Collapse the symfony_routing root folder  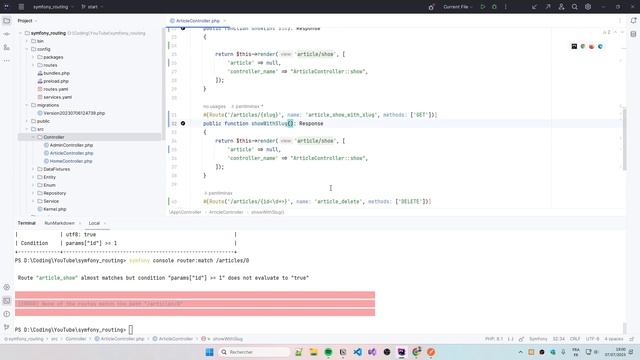click(x=20, y=33)
